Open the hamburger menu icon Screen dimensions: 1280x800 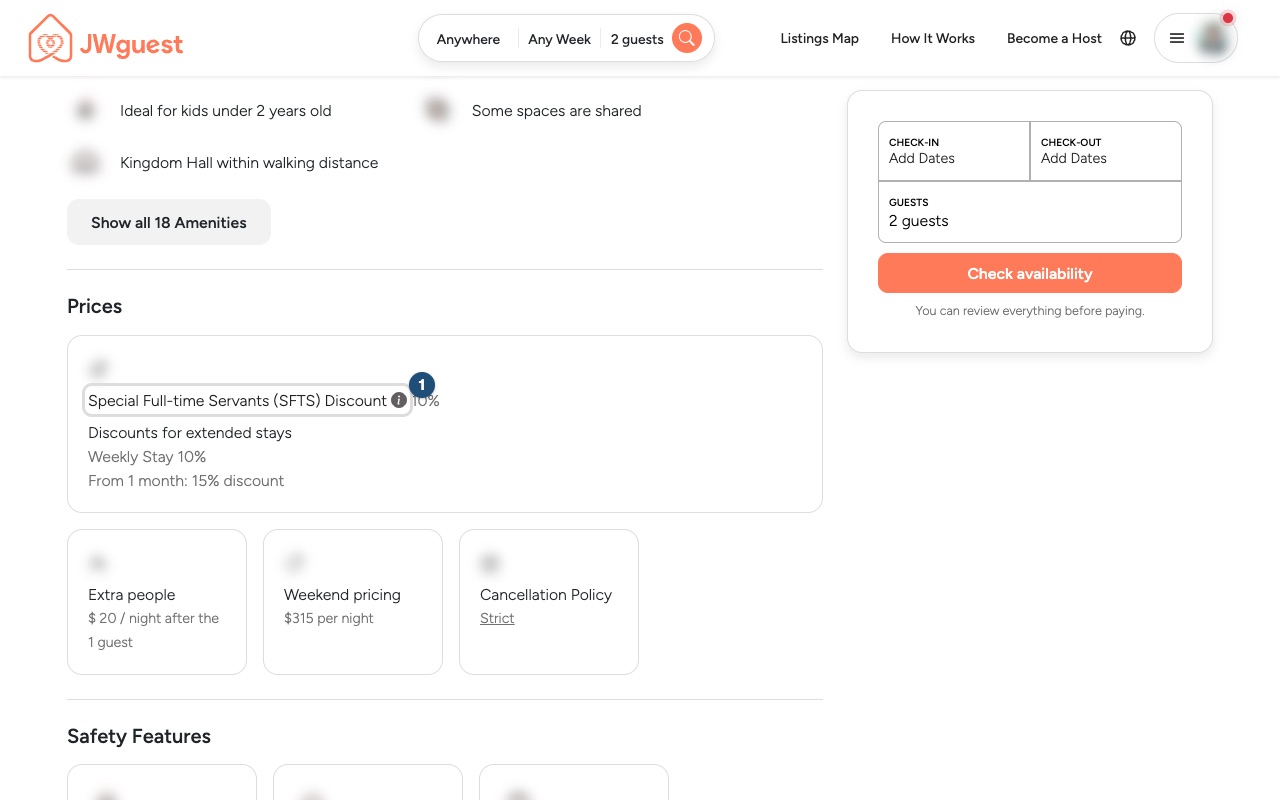pyautogui.click(x=1177, y=38)
